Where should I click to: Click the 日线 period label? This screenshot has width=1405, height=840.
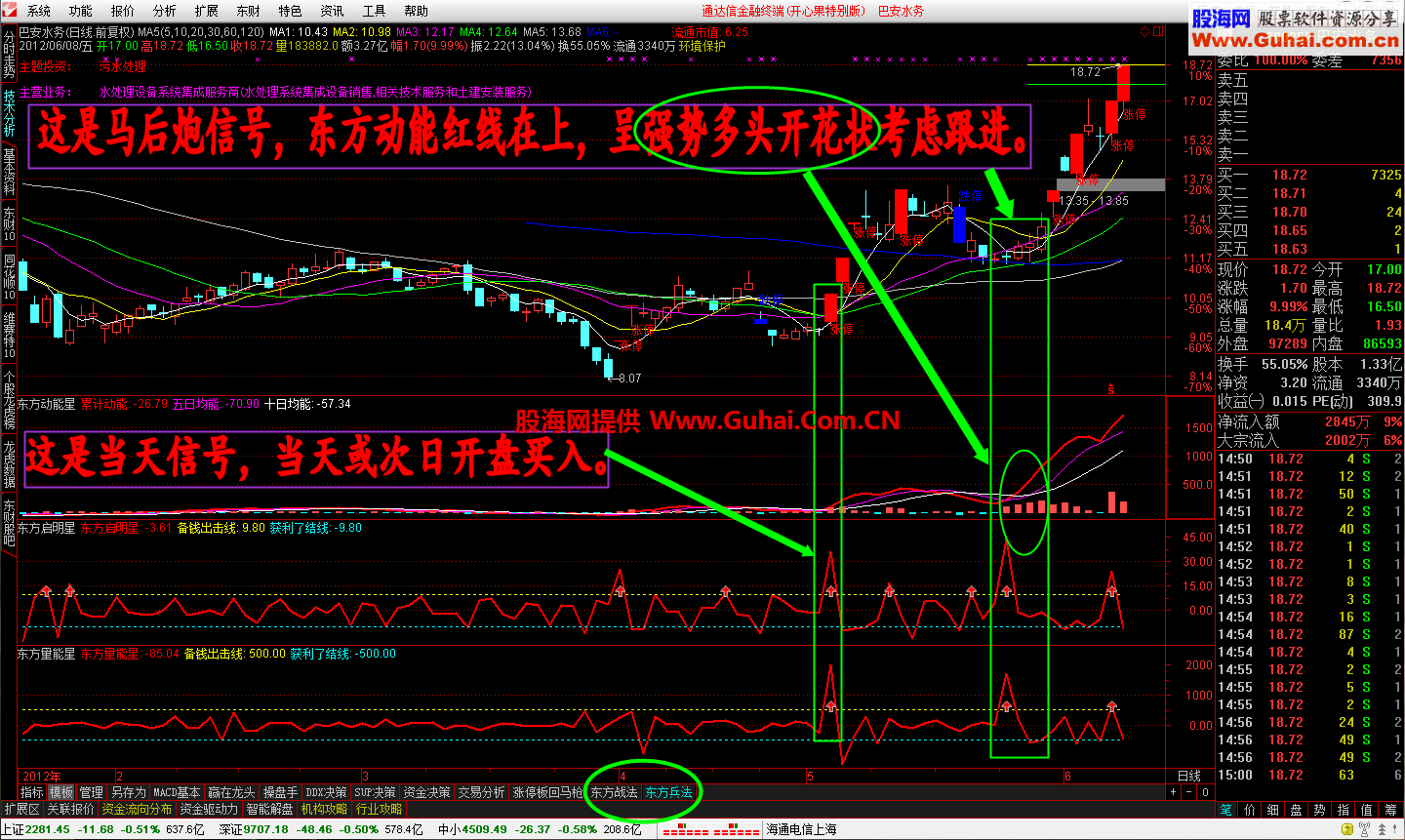point(1189,776)
